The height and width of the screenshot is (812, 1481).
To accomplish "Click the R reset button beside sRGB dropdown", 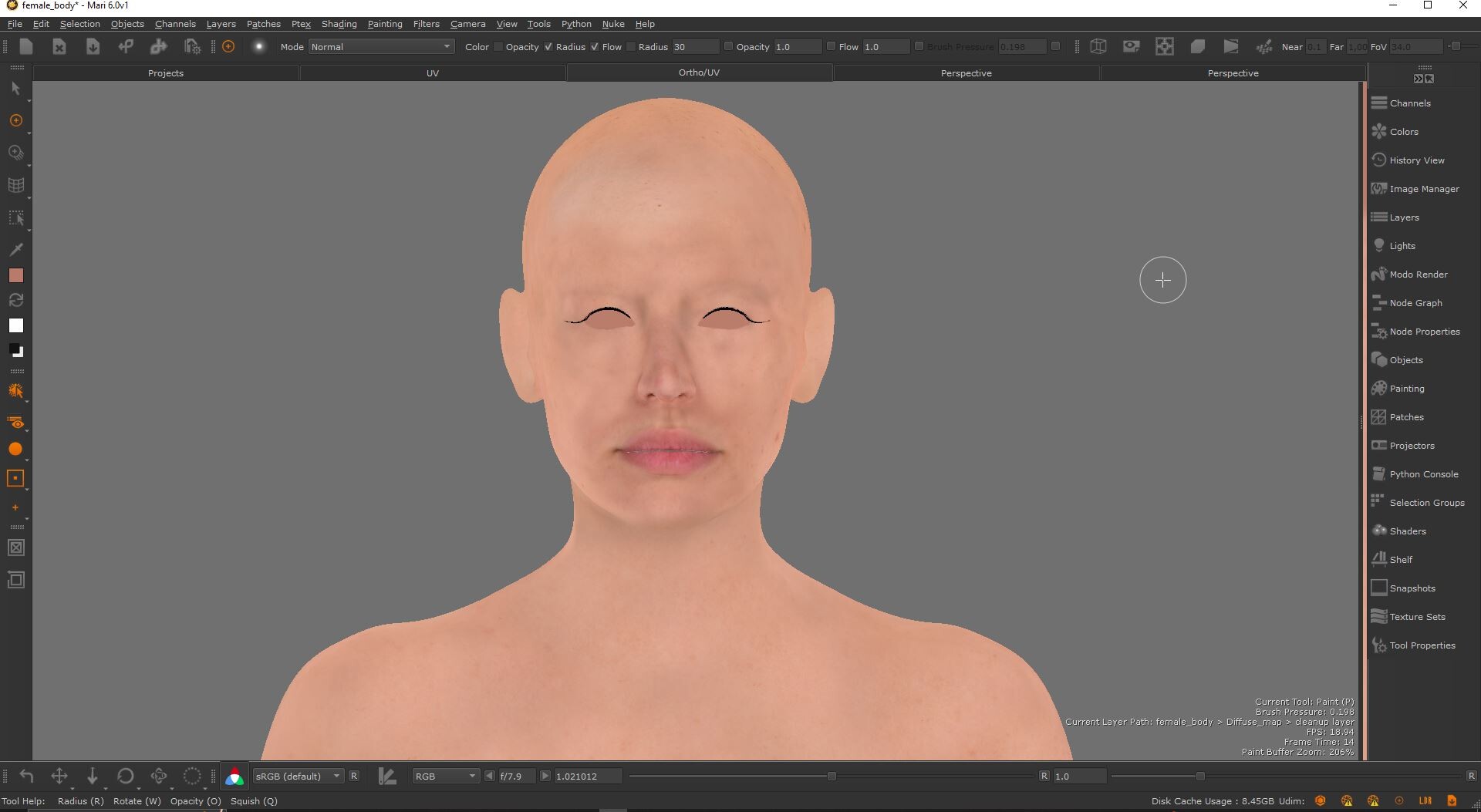I will click(354, 777).
